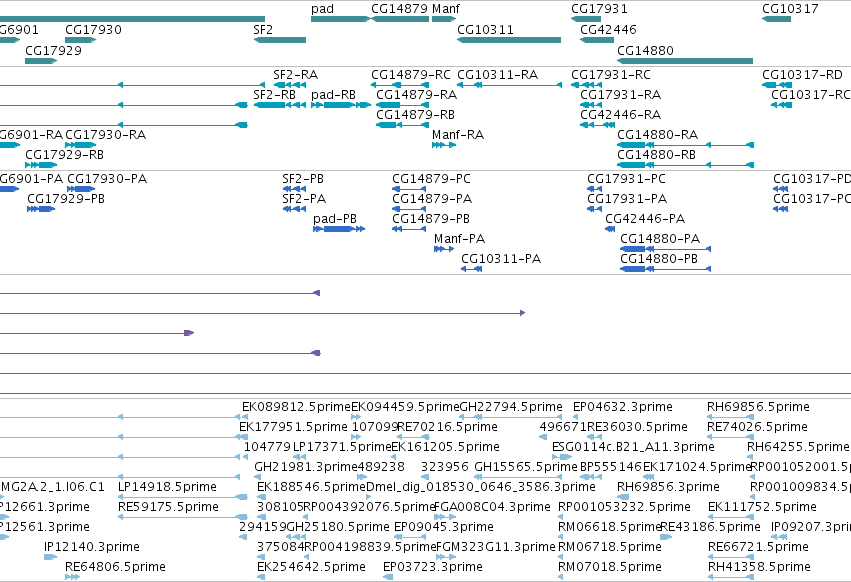Click the CG14879-RC transcript label
851x582 pixels.
point(411,75)
